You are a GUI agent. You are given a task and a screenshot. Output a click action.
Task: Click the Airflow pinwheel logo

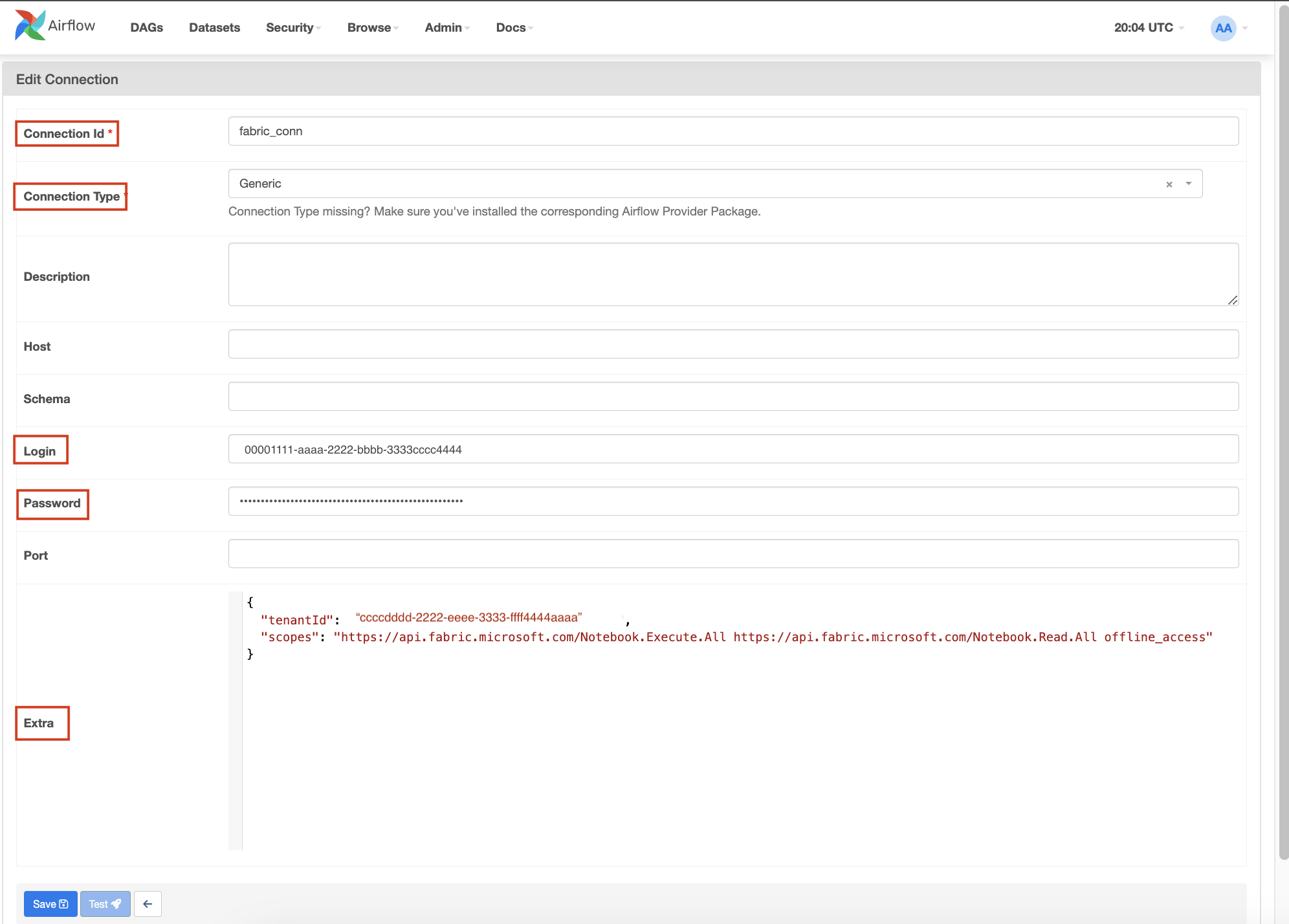(x=30, y=26)
